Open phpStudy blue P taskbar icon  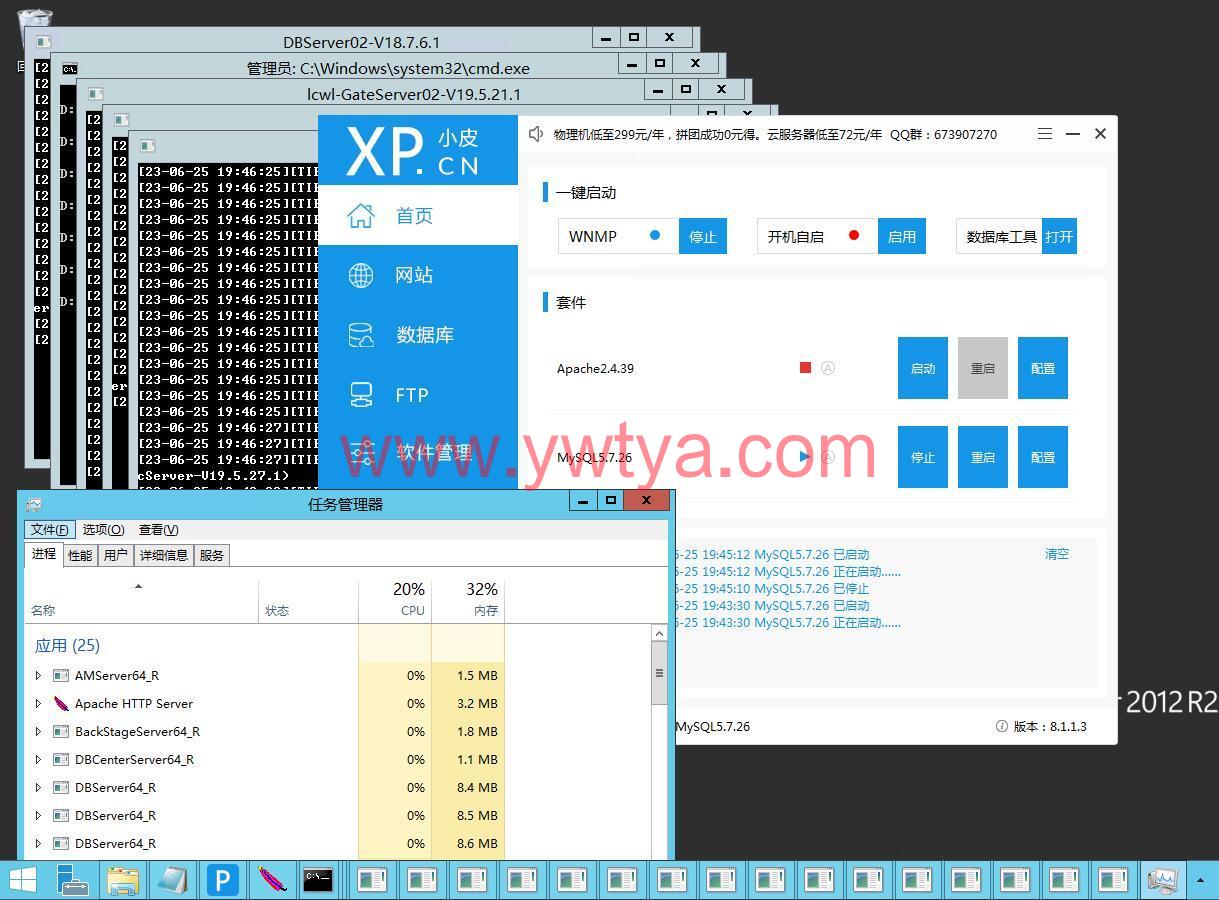pos(222,880)
